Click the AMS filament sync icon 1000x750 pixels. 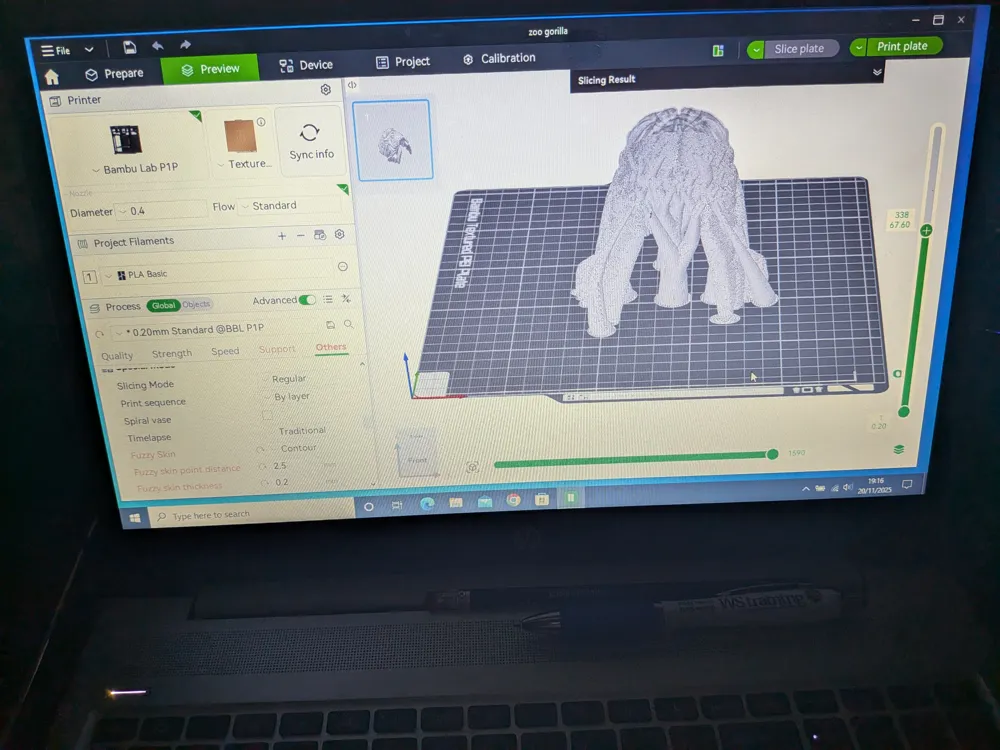point(320,235)
